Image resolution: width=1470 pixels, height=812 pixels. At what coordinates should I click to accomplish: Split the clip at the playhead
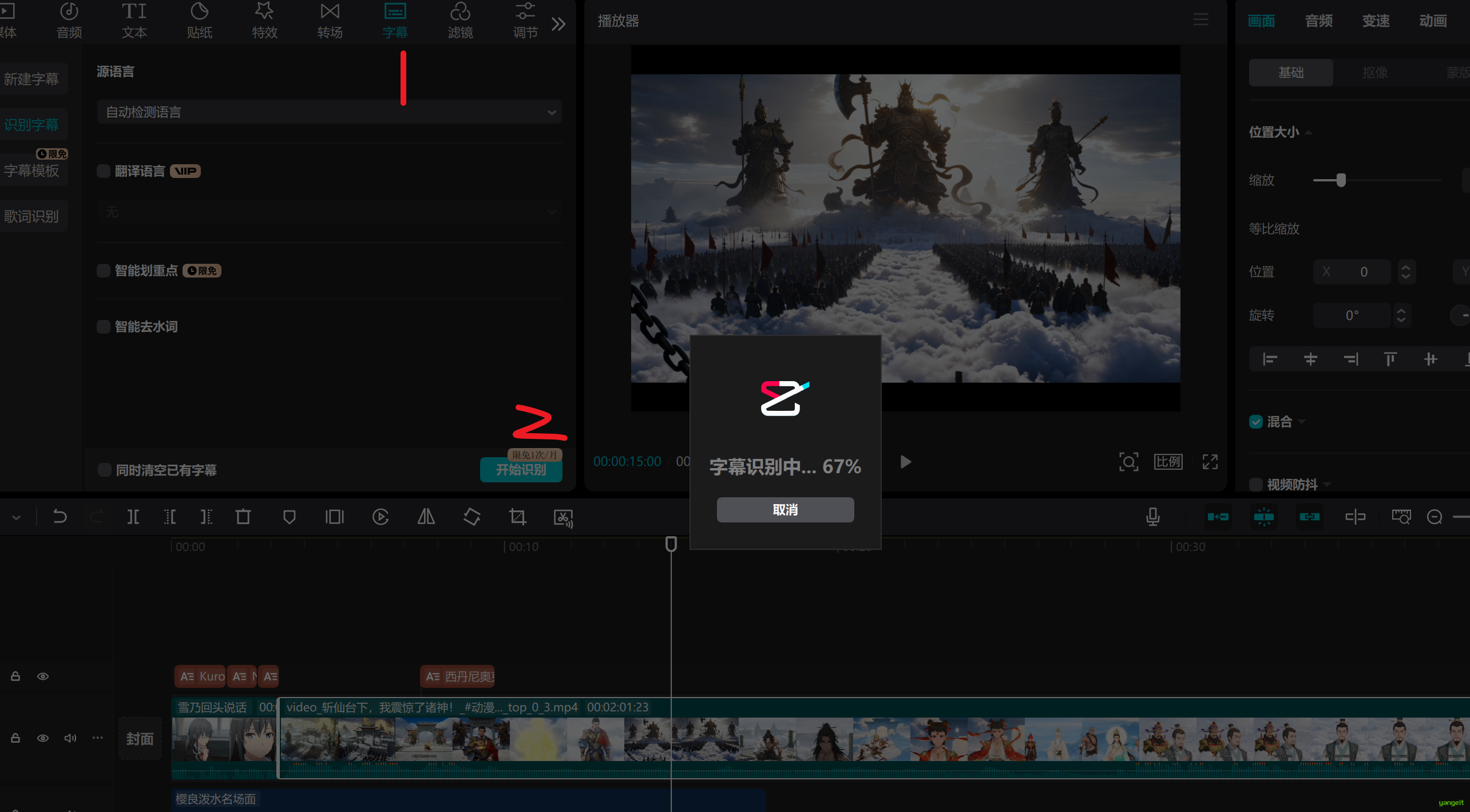(x=133, y=517)
